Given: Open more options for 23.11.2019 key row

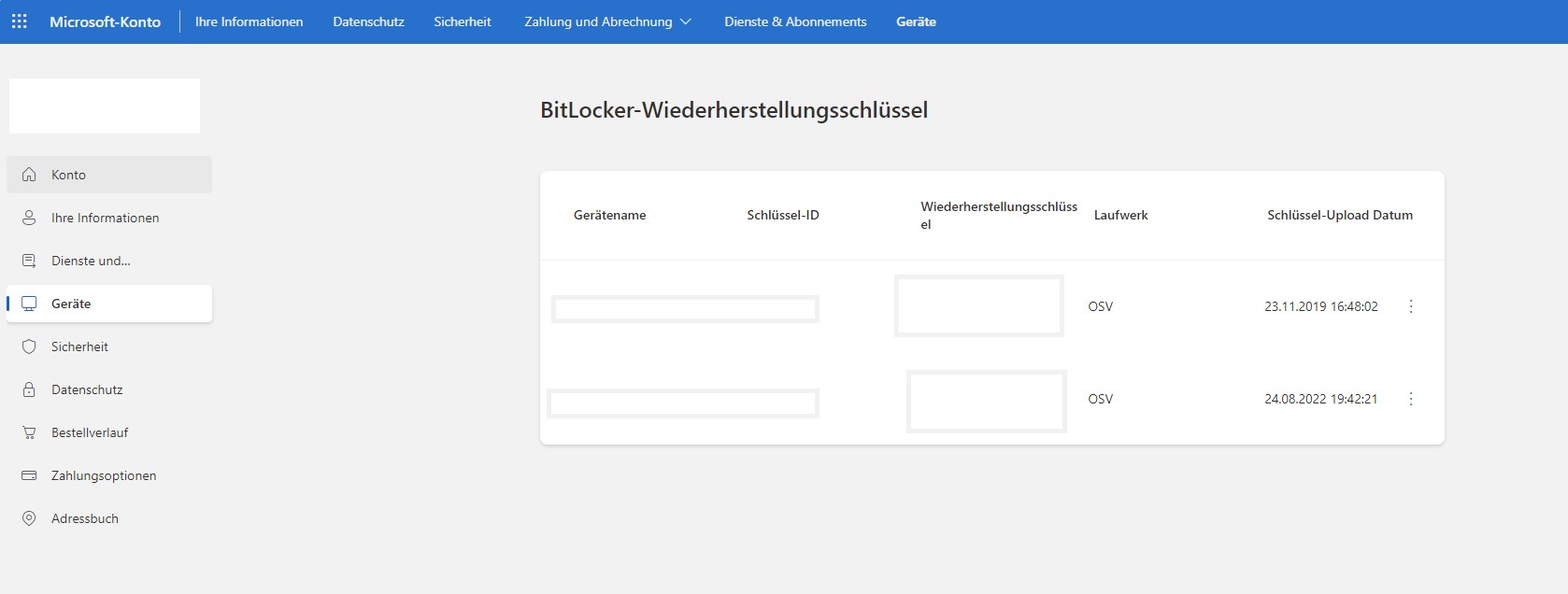Looking at the screenshot, I should click(1411, 306).
